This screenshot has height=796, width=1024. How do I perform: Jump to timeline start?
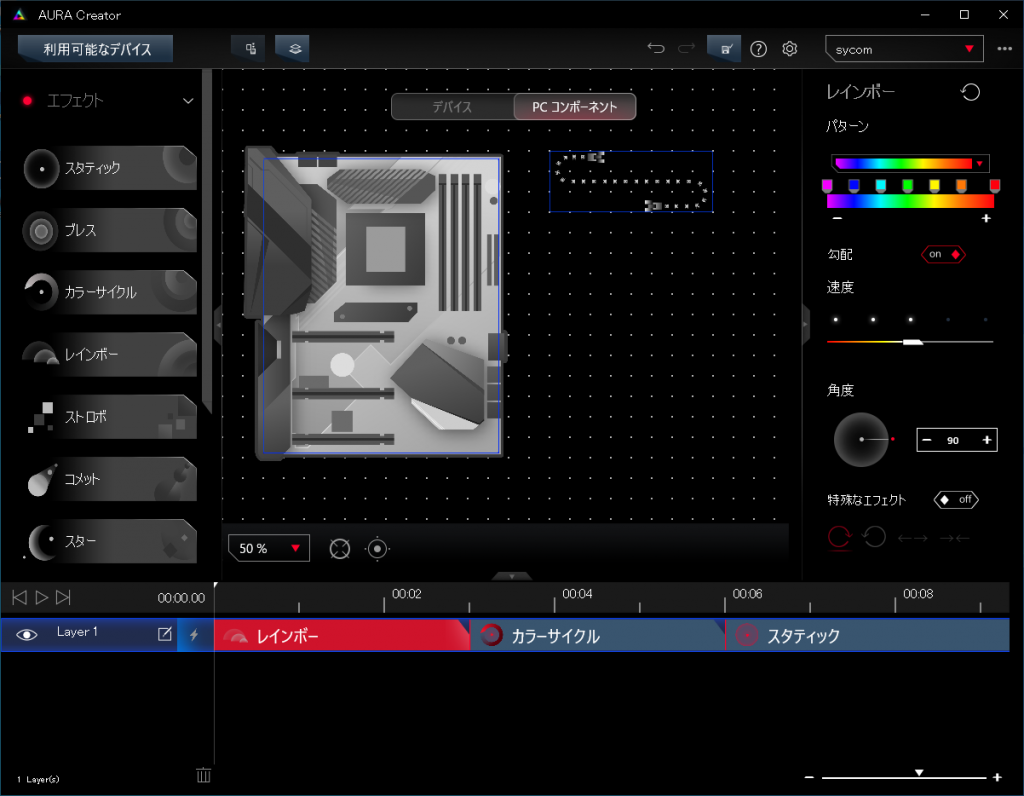coord(20,597)
